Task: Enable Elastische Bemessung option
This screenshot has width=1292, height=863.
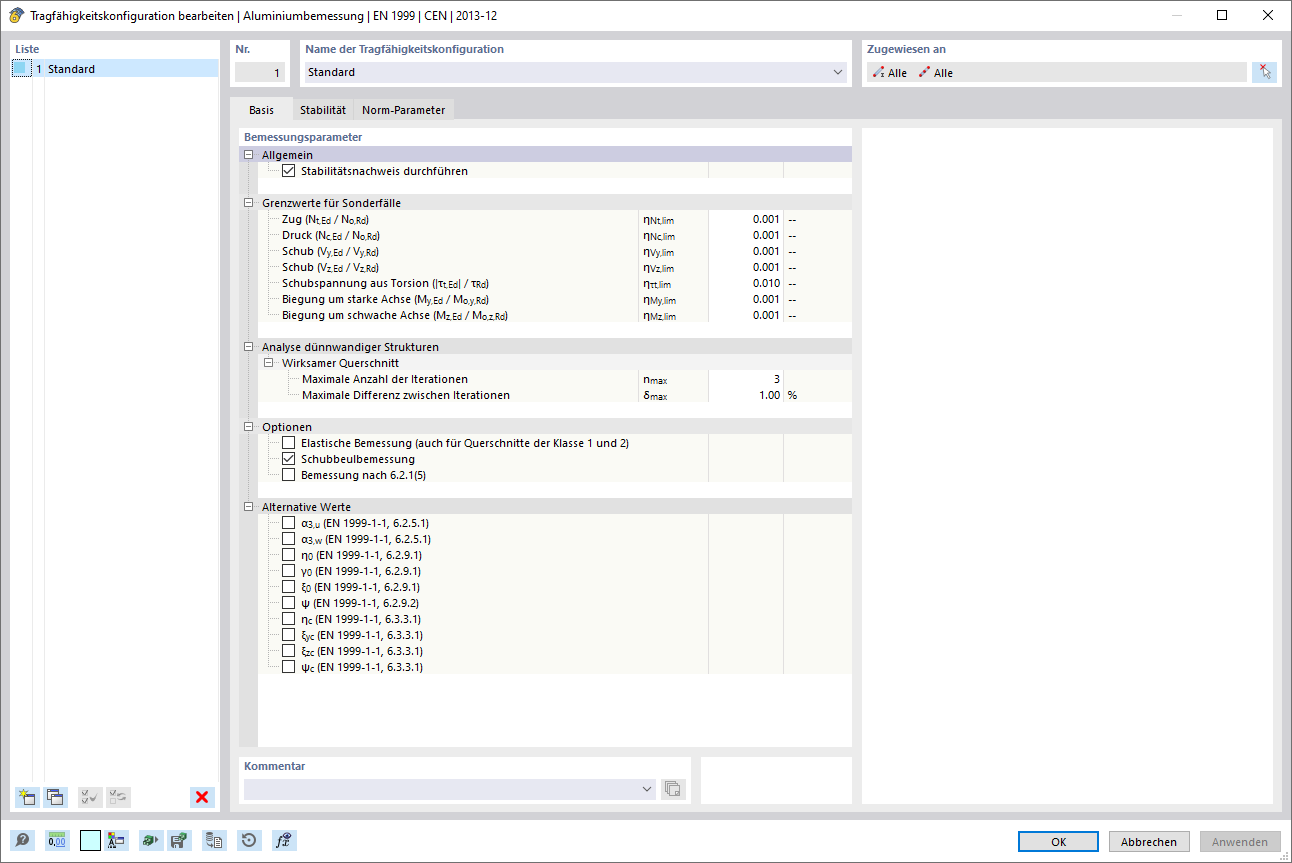Action: tap(289, 443)
